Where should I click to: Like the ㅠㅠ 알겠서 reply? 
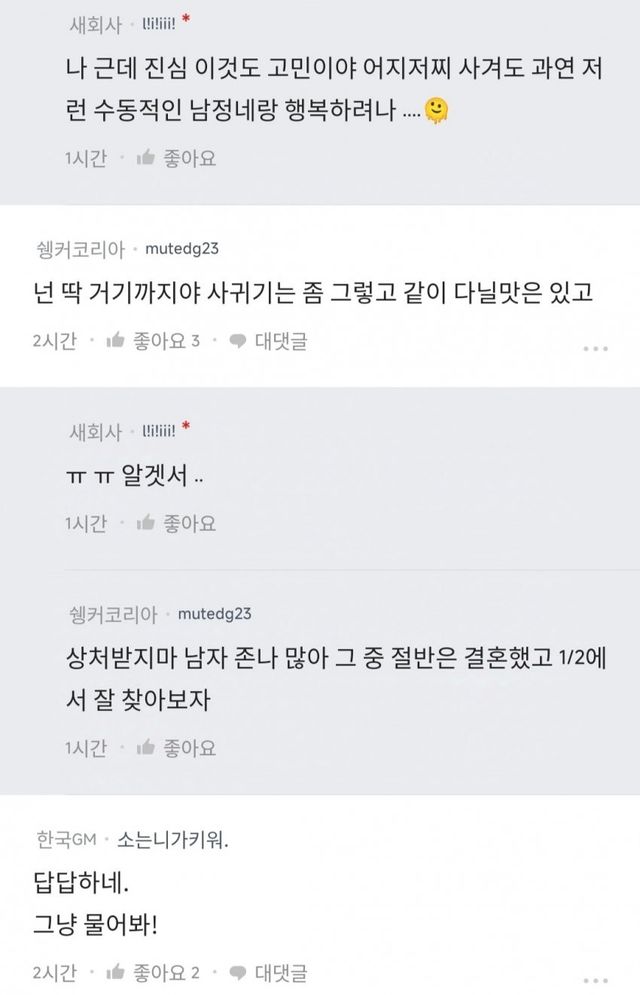click(x=145, y=523)
